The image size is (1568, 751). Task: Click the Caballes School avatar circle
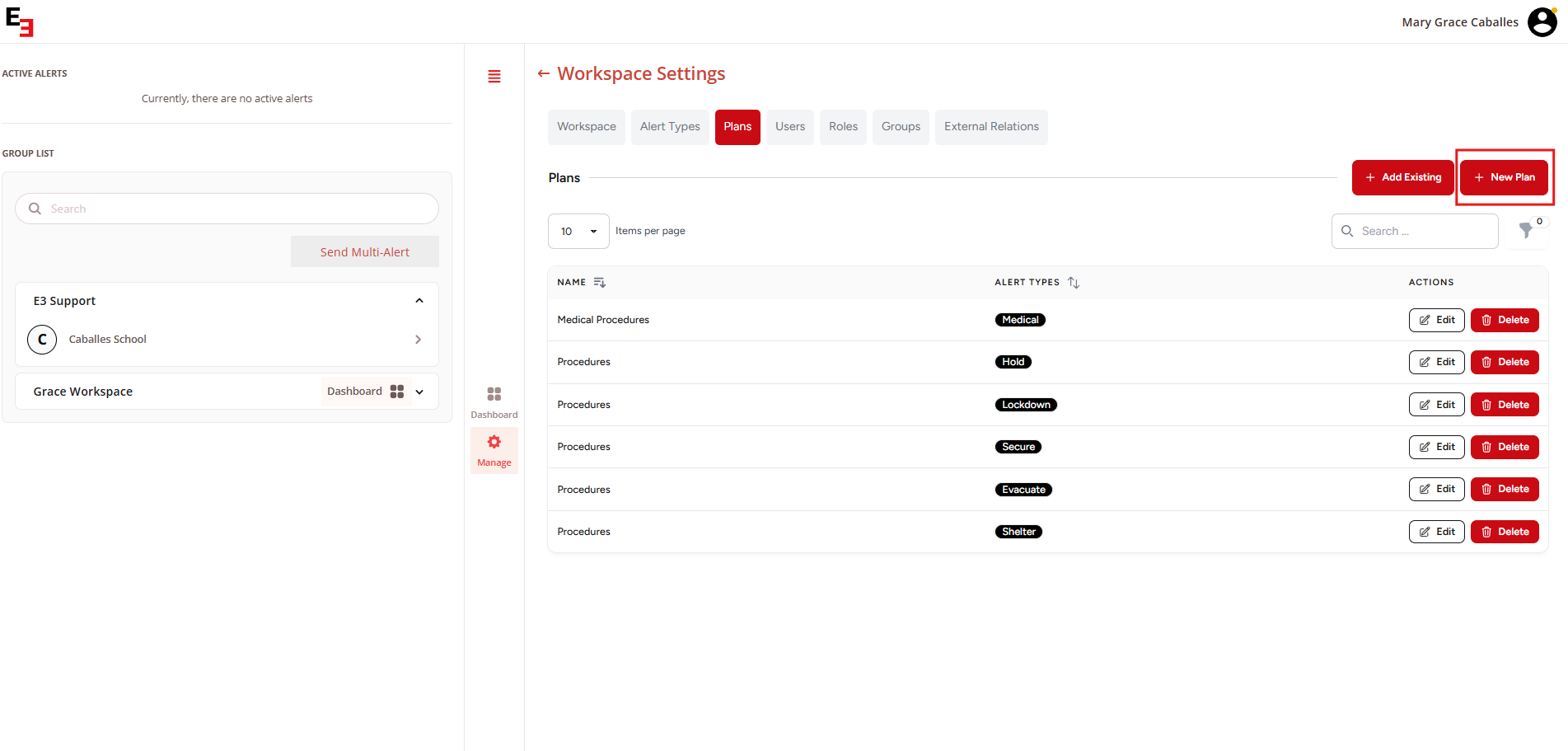[42, 340]
